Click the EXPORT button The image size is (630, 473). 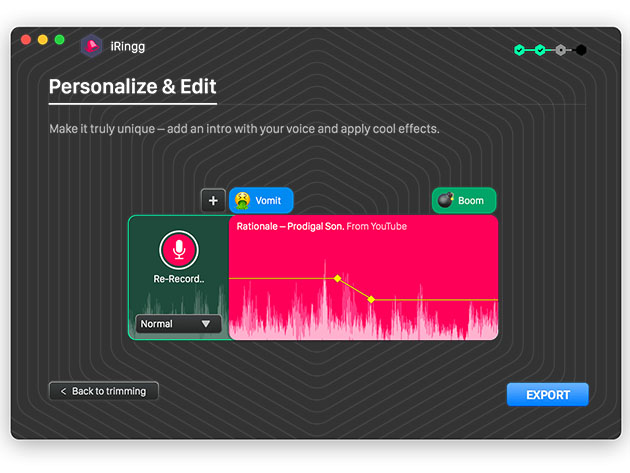[548, 395]
